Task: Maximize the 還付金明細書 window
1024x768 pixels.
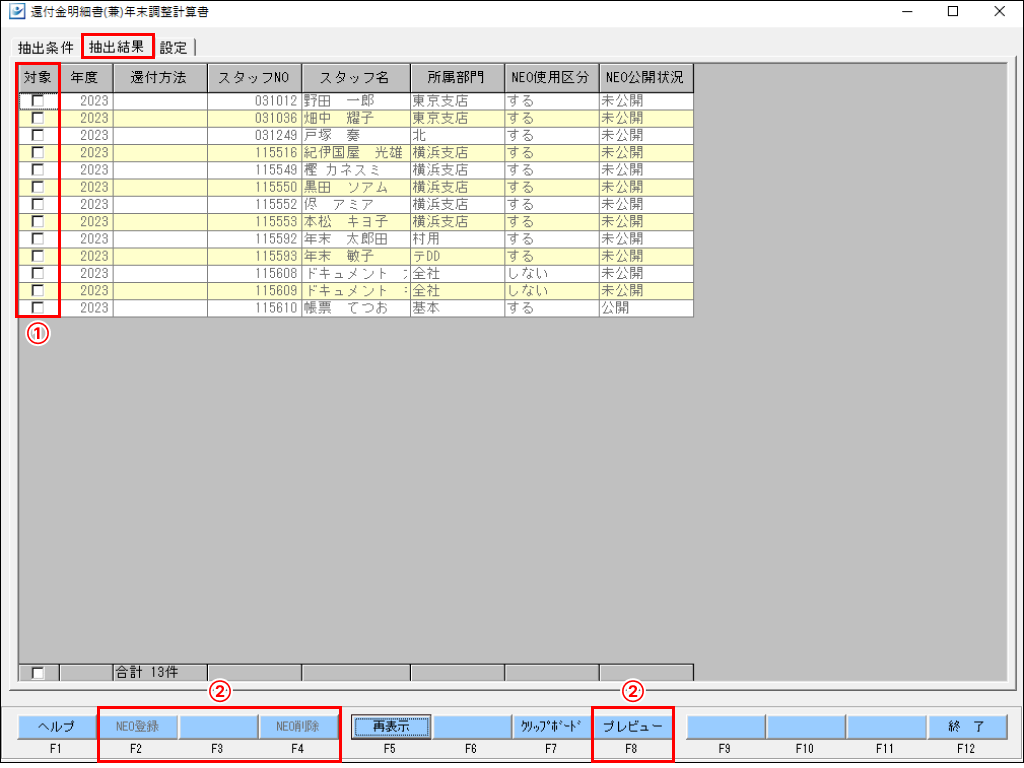Action: click(x=953, y=12)
